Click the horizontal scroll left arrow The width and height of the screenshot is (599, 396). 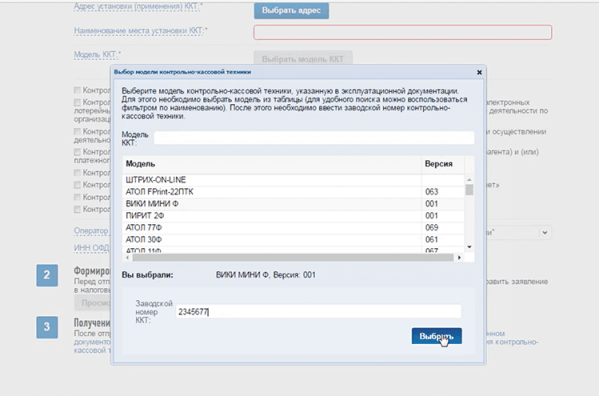click(x=127, y=258)
